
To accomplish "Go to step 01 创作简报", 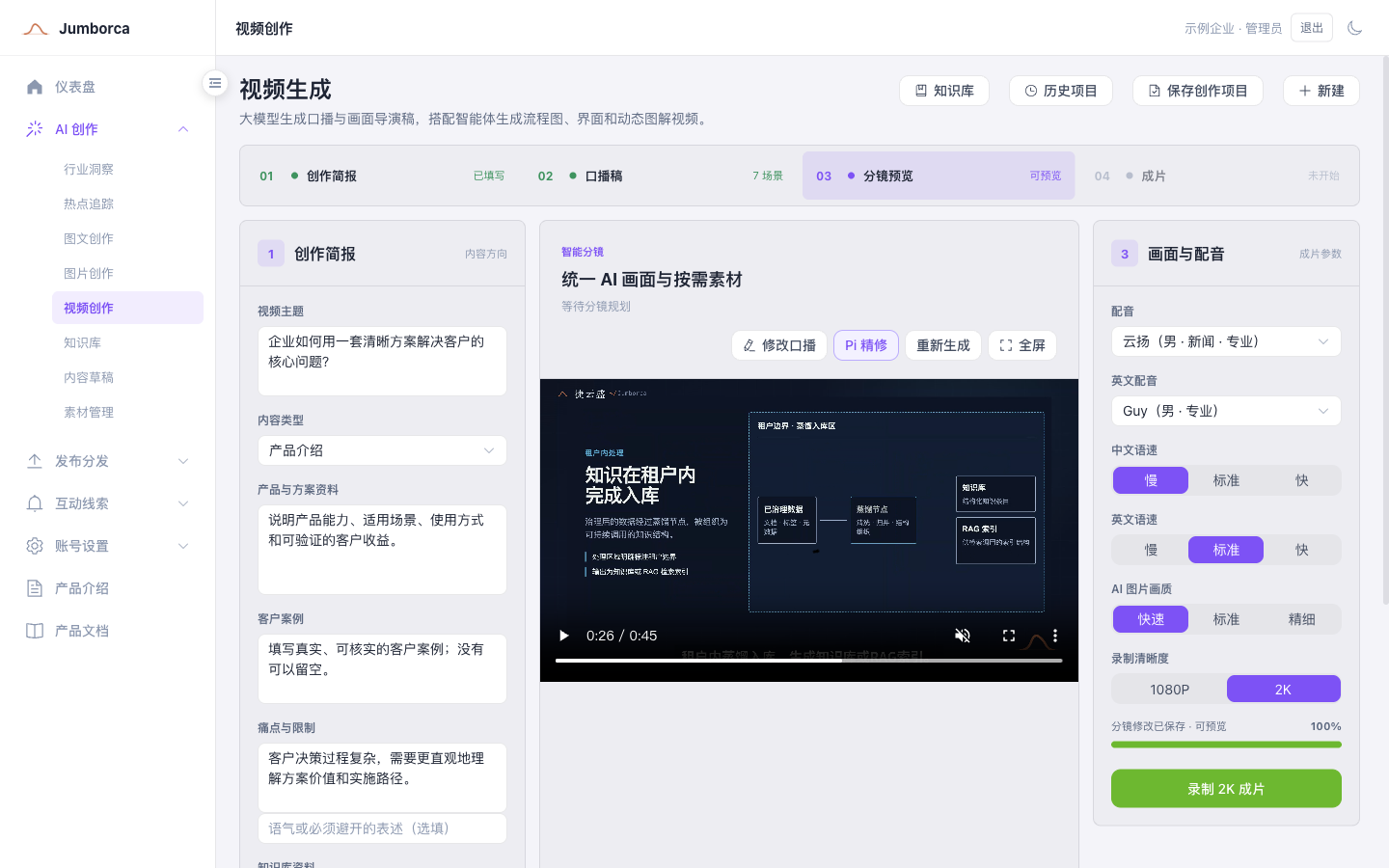I will (382, 176).
